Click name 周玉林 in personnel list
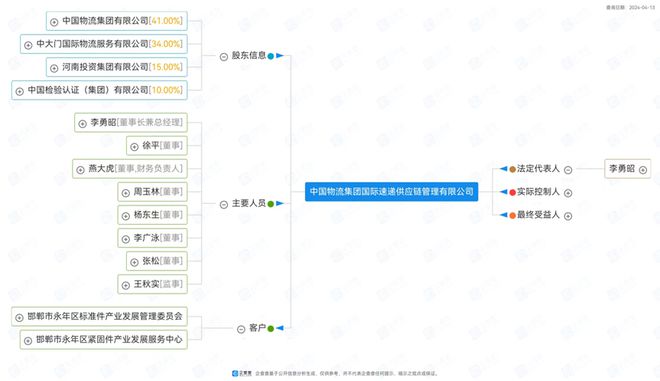 (x=146, y=192)
